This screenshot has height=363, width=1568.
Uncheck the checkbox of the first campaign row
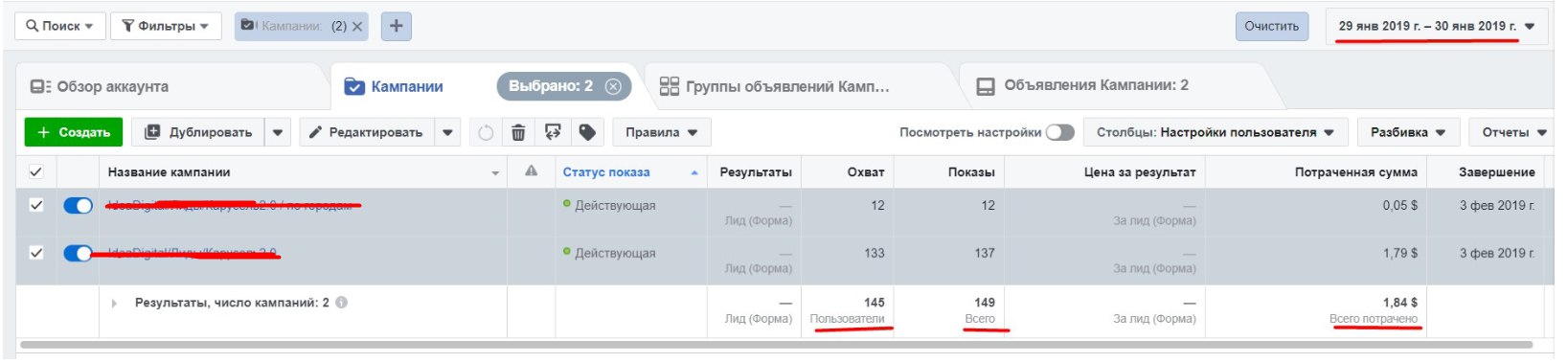tap(35, 205)
